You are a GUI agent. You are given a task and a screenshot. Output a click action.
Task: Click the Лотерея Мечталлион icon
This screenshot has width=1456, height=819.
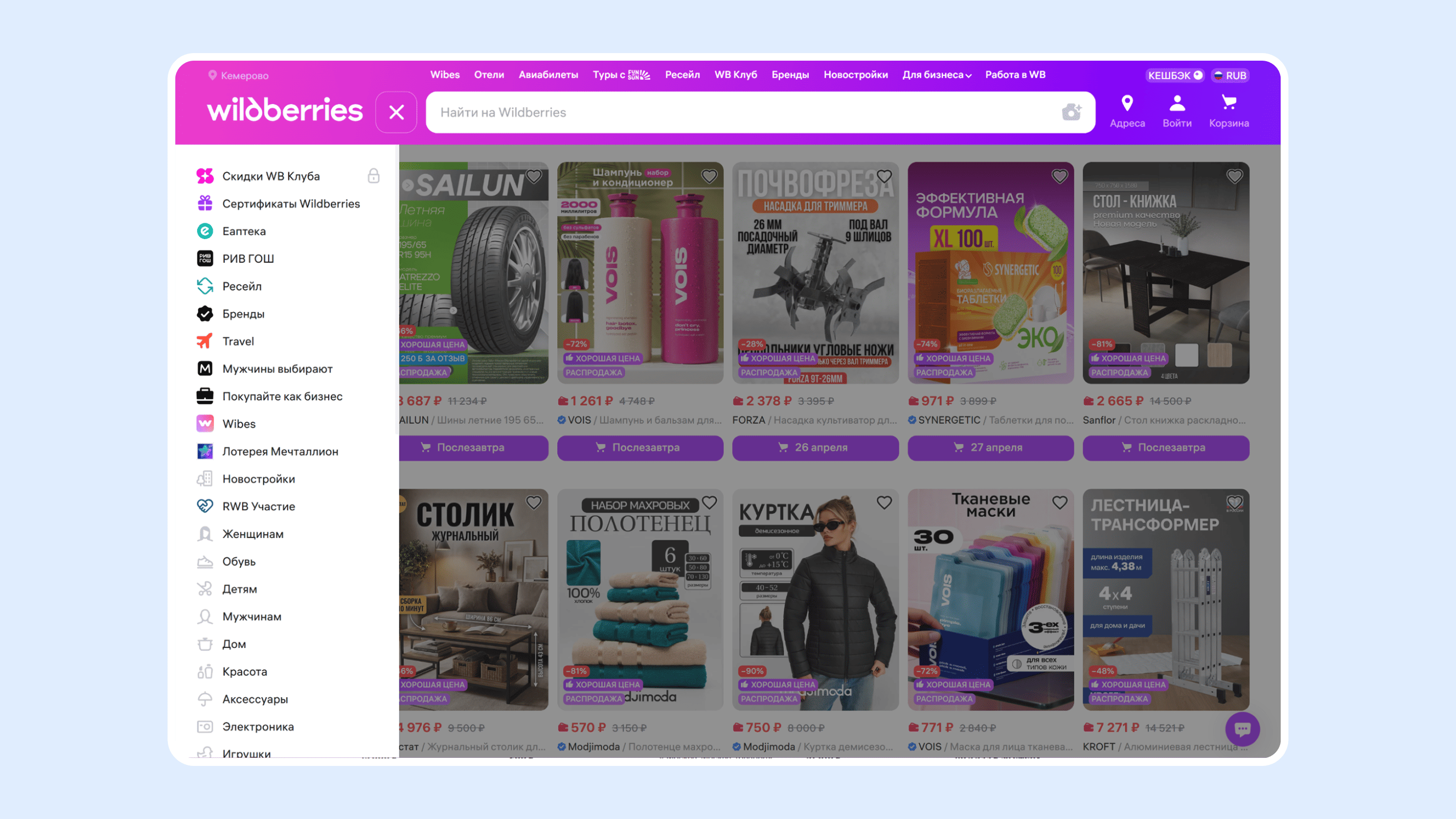pos(205,451)
